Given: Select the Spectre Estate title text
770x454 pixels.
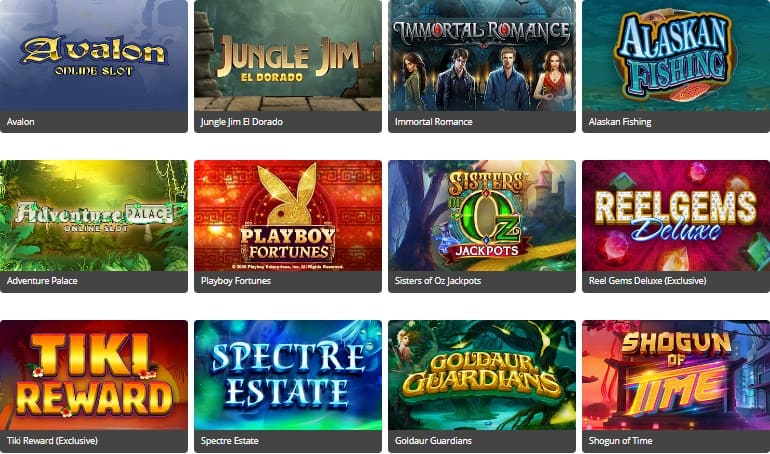Looking at the screenshot, I should [x=229, y=441].
